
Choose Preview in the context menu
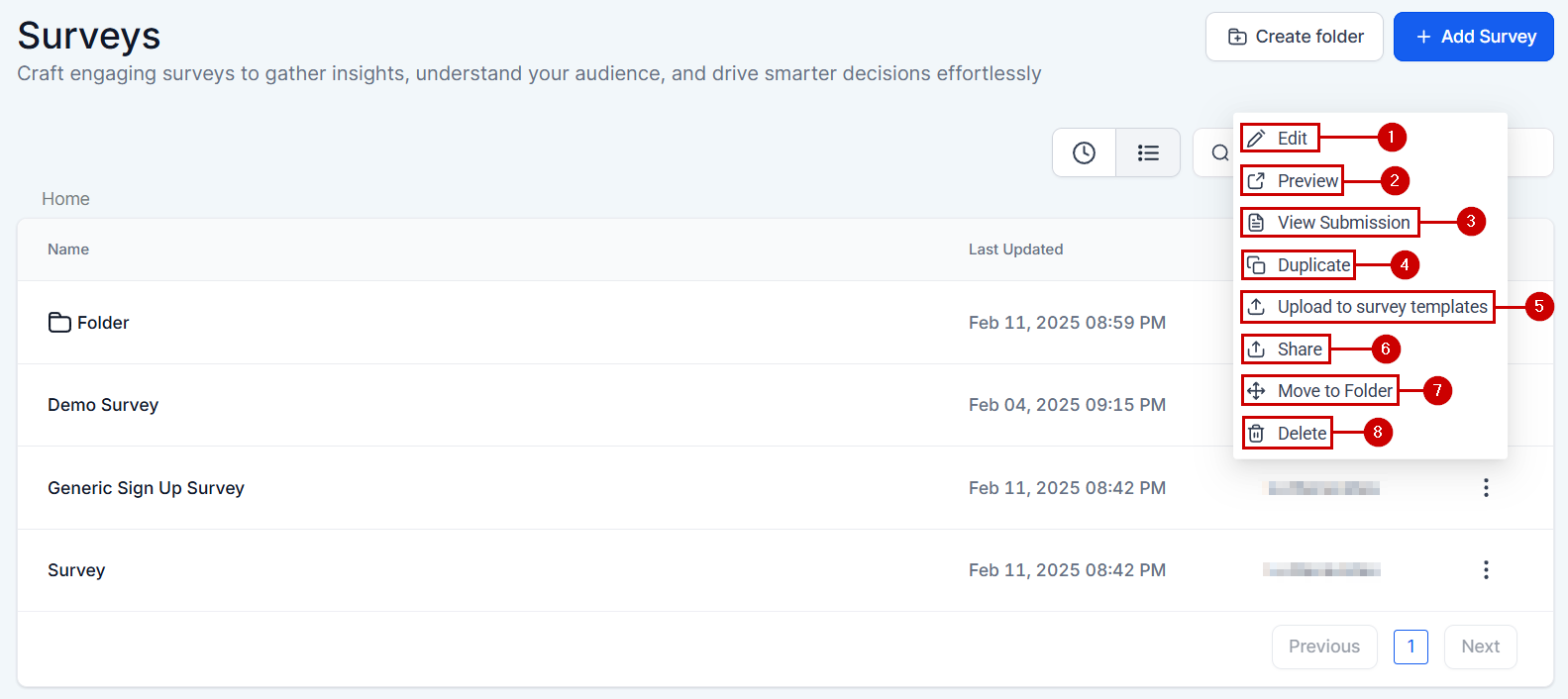[x=1307, y=180]
